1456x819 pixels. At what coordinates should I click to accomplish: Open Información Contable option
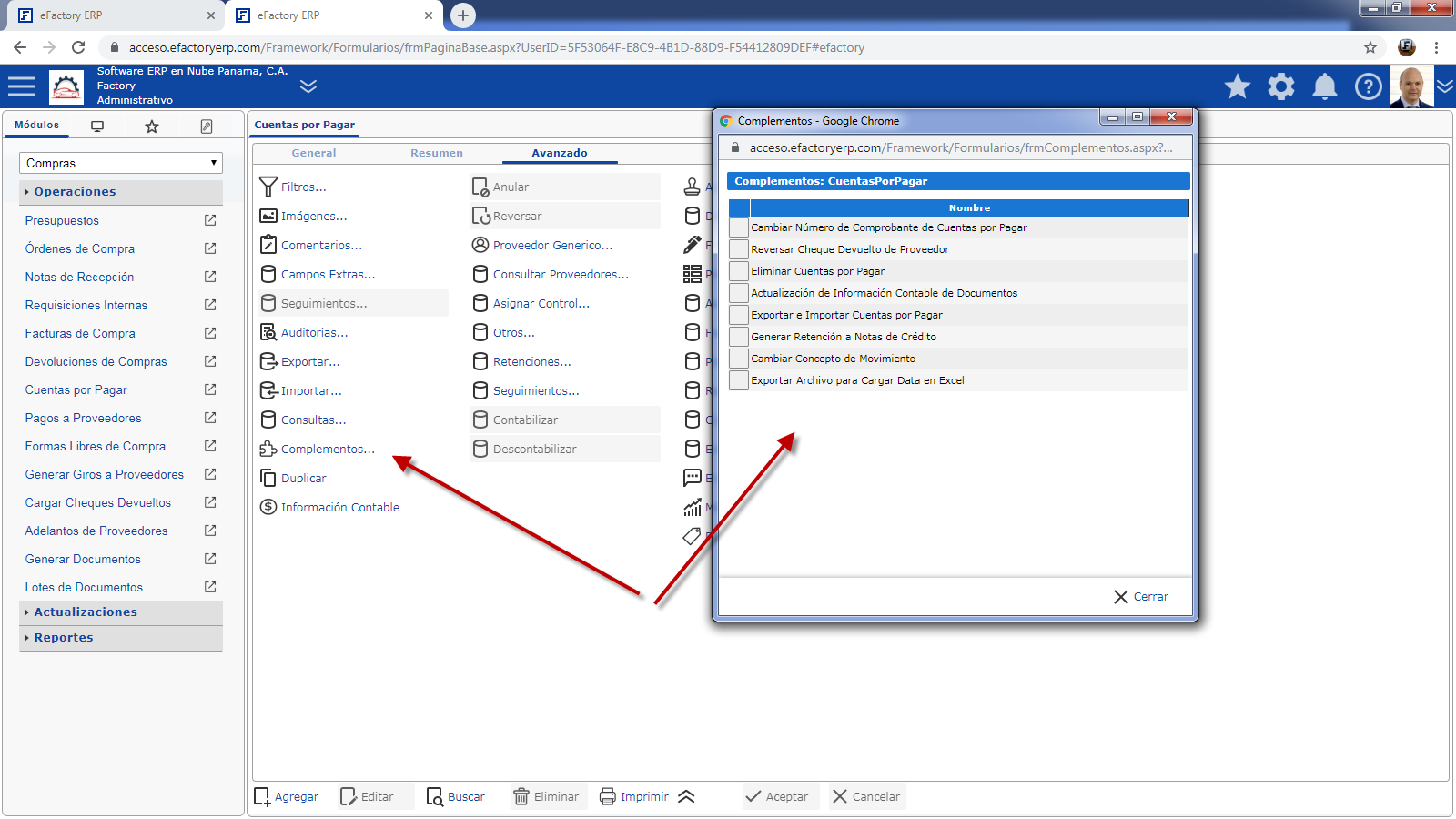329,507
